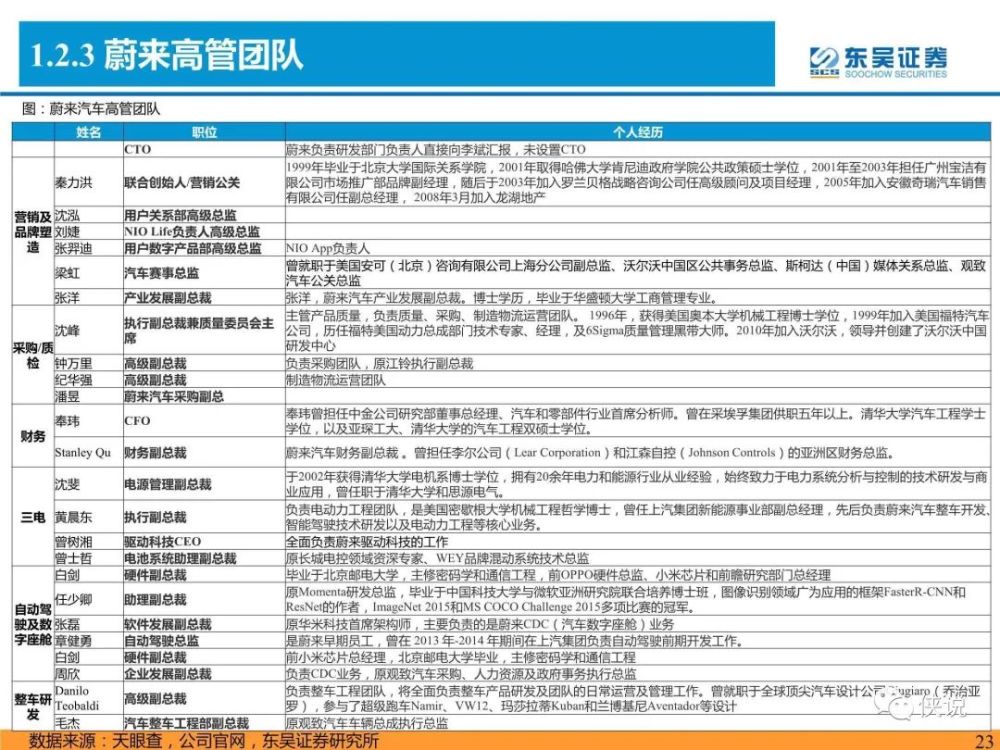Click the name cell 张洋
Image resolution: width=1000 pixels, height=750 pixels.
89,298
